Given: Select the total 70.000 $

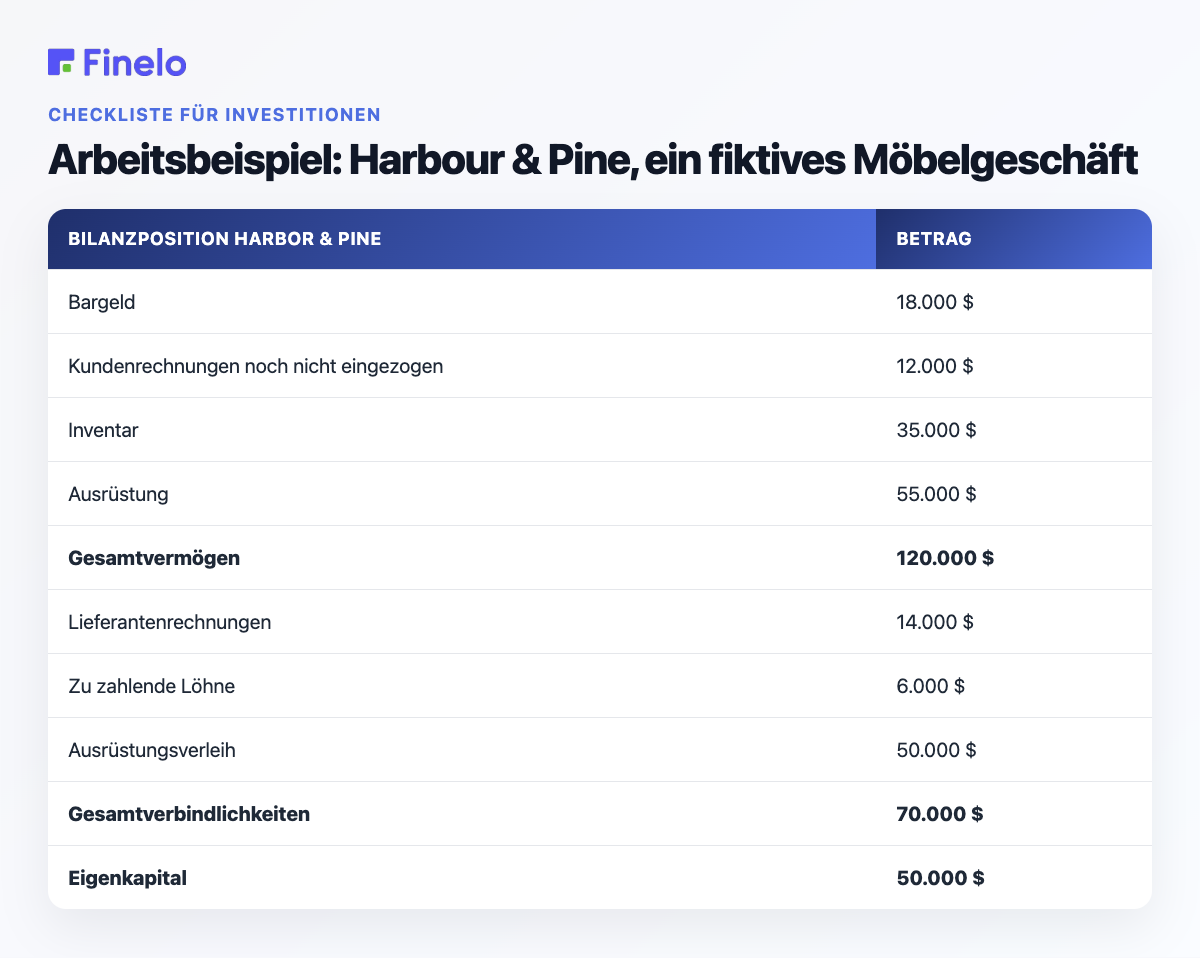Looking at the screenshot, I should click(x=940, y=814).
